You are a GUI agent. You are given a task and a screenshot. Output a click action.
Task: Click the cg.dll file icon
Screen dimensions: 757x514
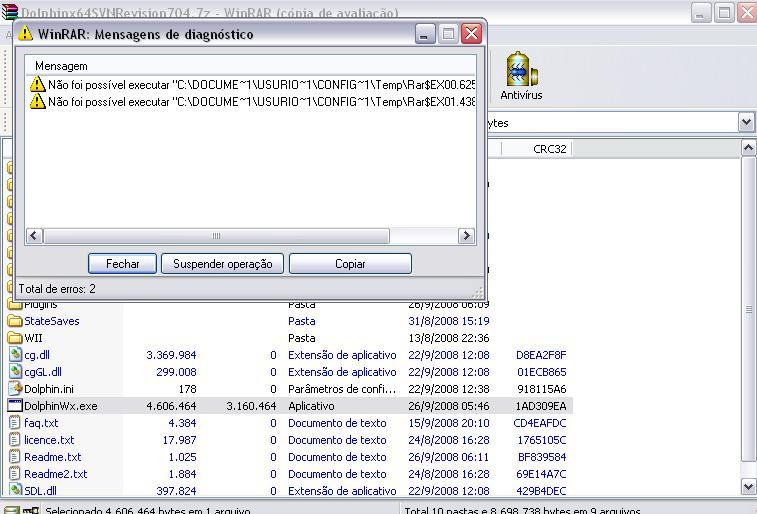[x=15, y=355]
